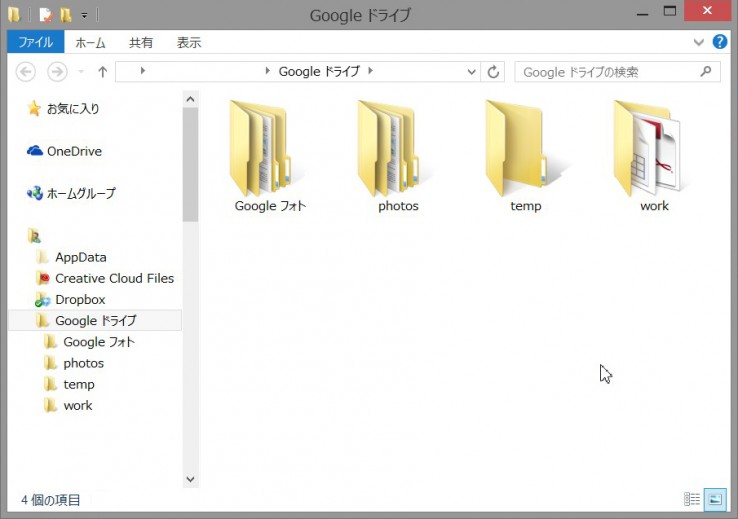The image size is (738, 519).
Task: Switch to the 表示 tab
Action: tap(189, 42)
